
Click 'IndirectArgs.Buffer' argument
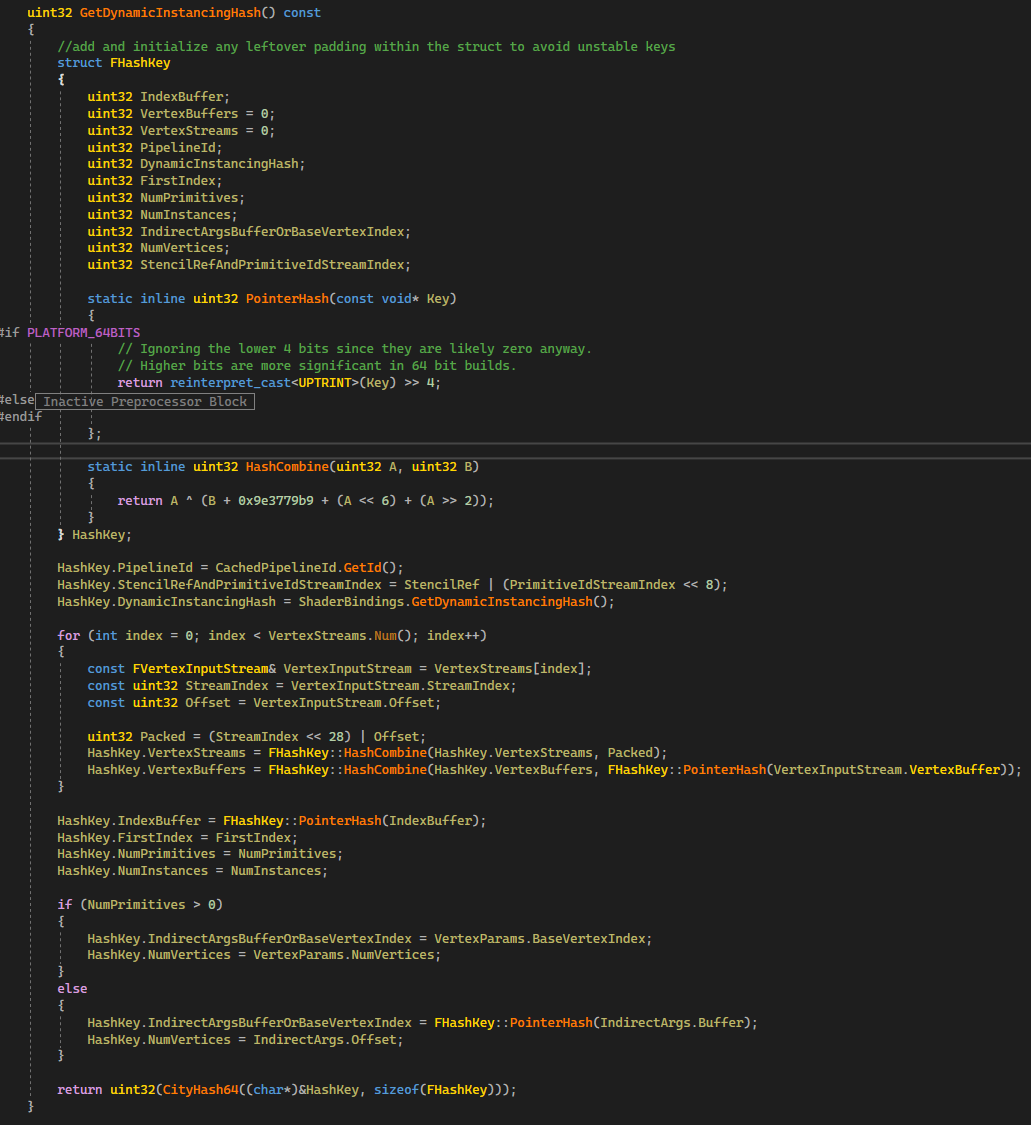click(672, 1023)
